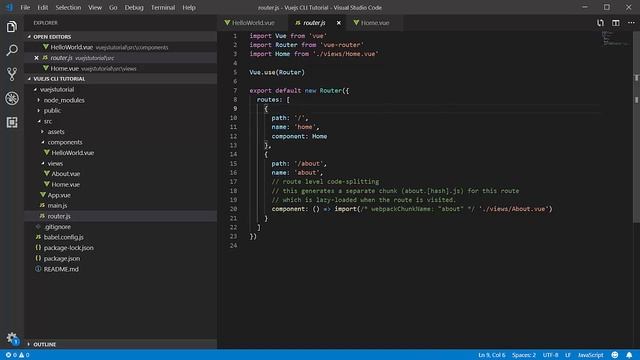Change file encoding UTF-8

coord(550,355)
